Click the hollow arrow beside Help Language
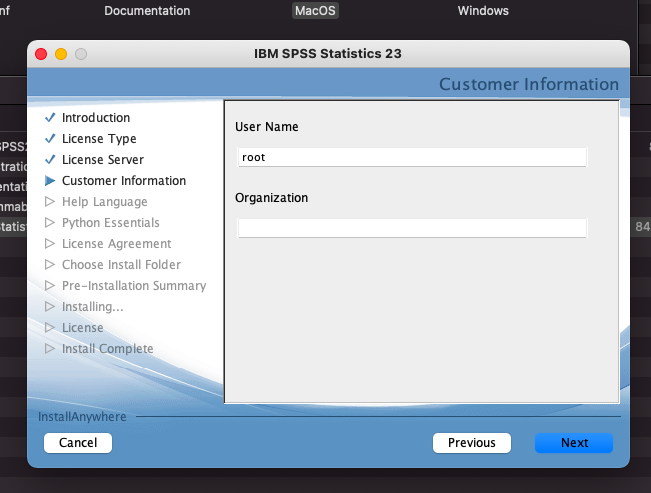This screenshot has height=493, width=651. tap(50, 201)
